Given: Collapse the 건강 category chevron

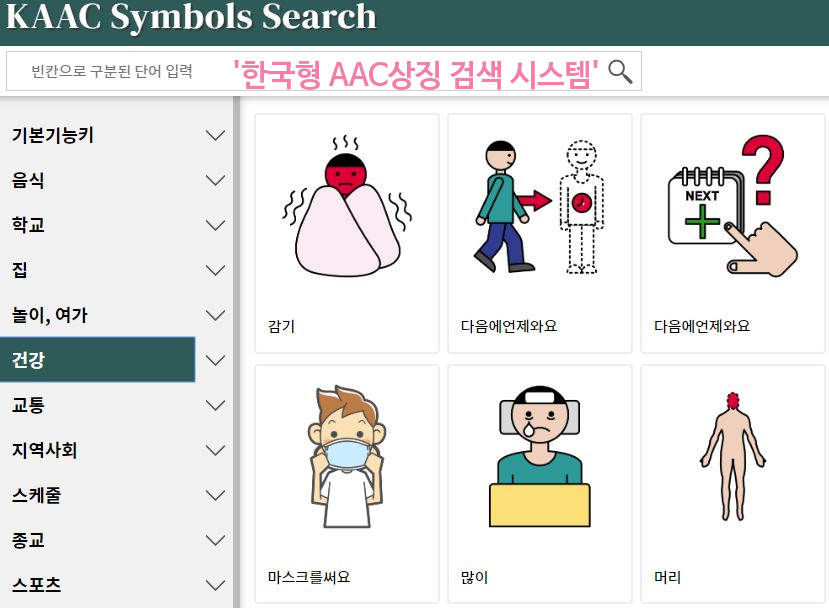Looking at the screenshot, I should (x=215, y=360).
